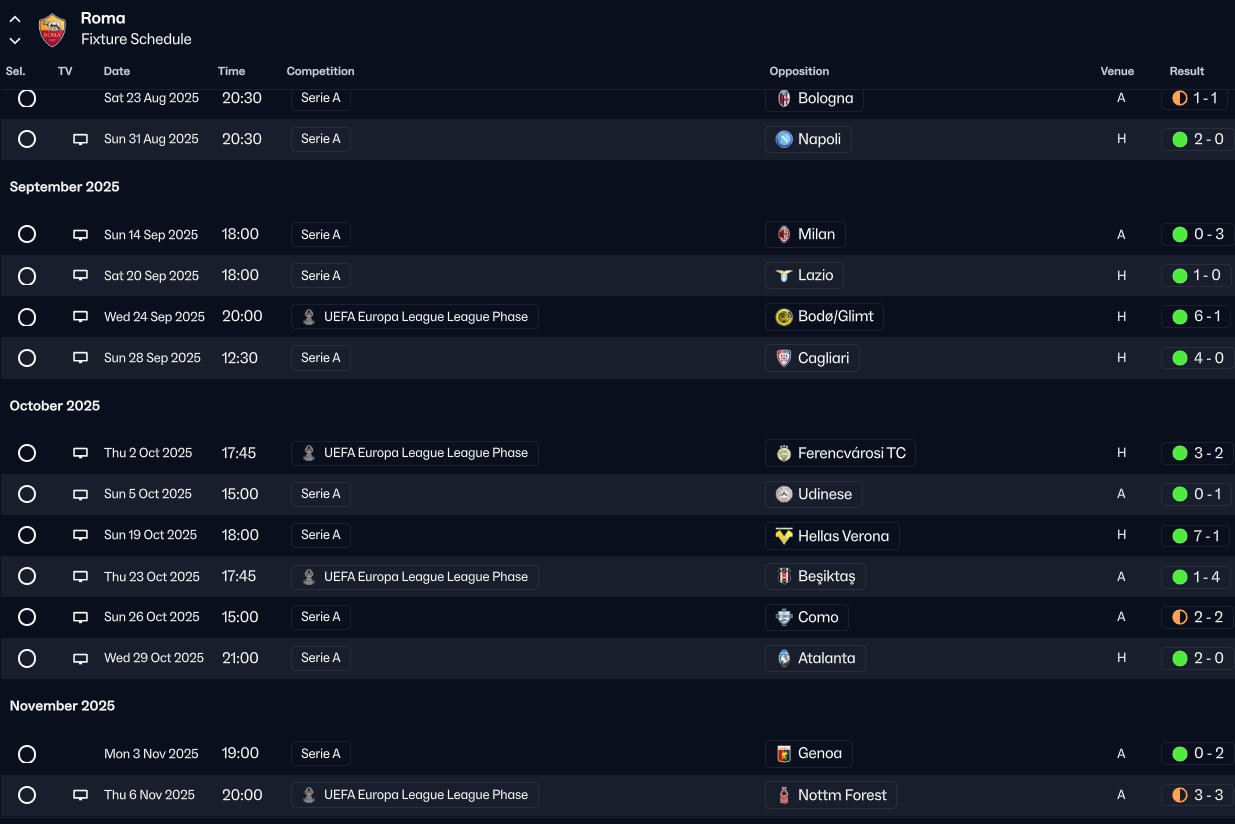Click the down chevron beside Roma
This screenshot has height=824, width=1235.
(x=15, y=41)
